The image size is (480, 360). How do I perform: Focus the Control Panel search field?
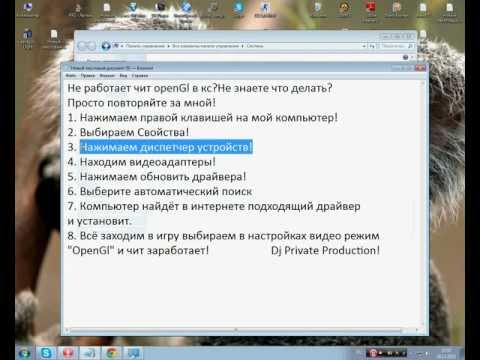(396, 46)
